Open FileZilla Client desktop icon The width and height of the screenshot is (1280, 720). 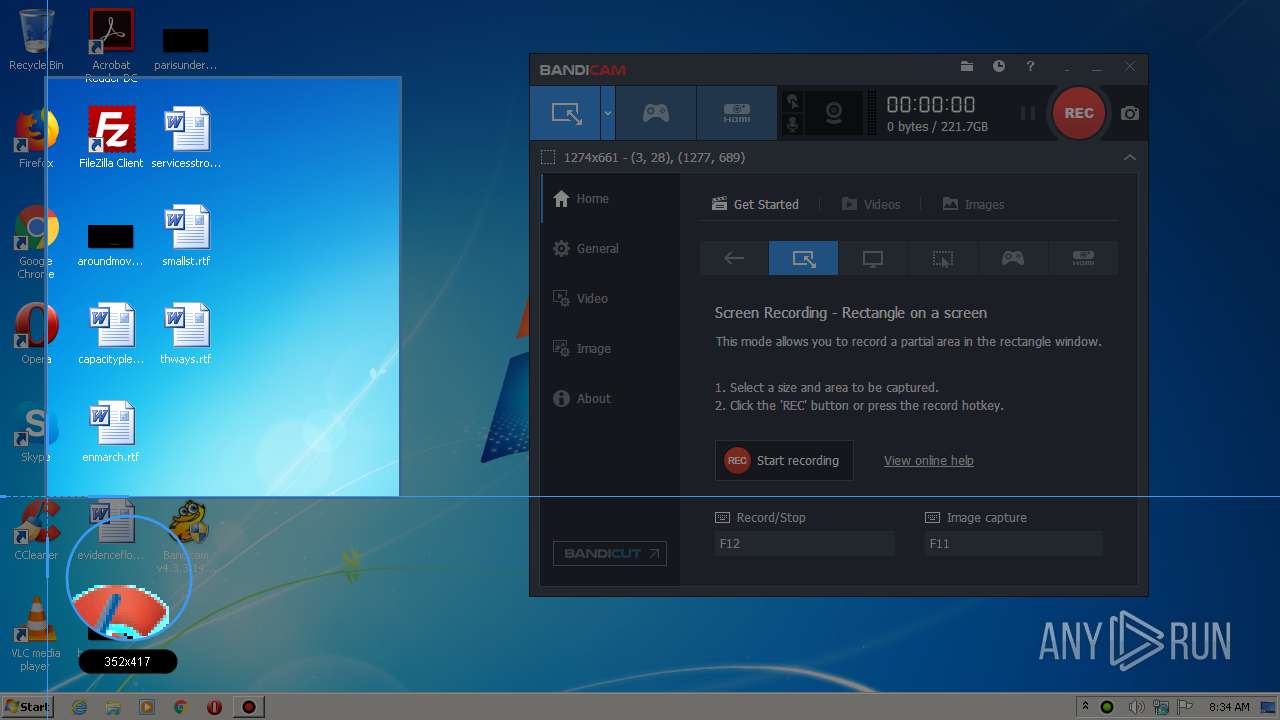[111, 138]
